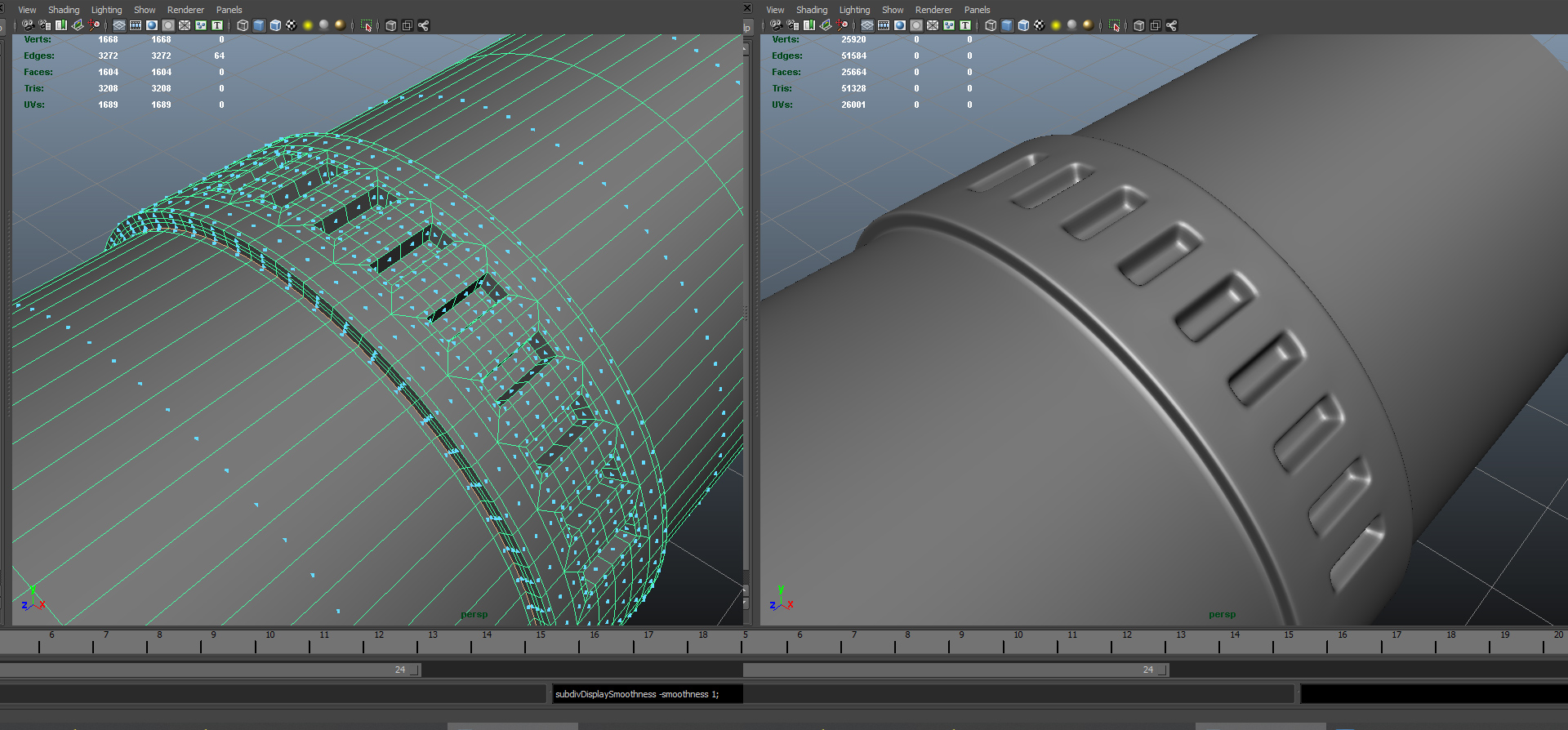Image resolution: width=1568 pixels, height=730 pixels.
Task: Click the X close button above viewports
Action: (x=747, y=8)
